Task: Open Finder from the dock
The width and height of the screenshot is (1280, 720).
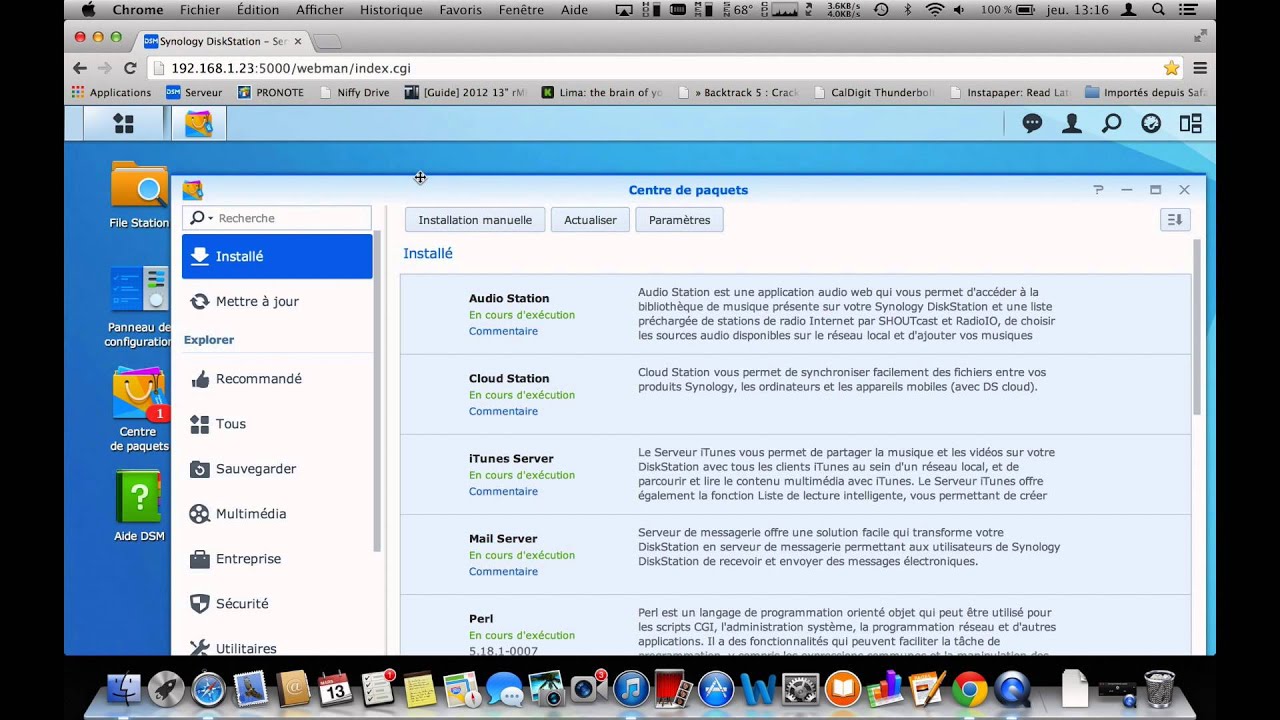Action: [x=124, y=689]
